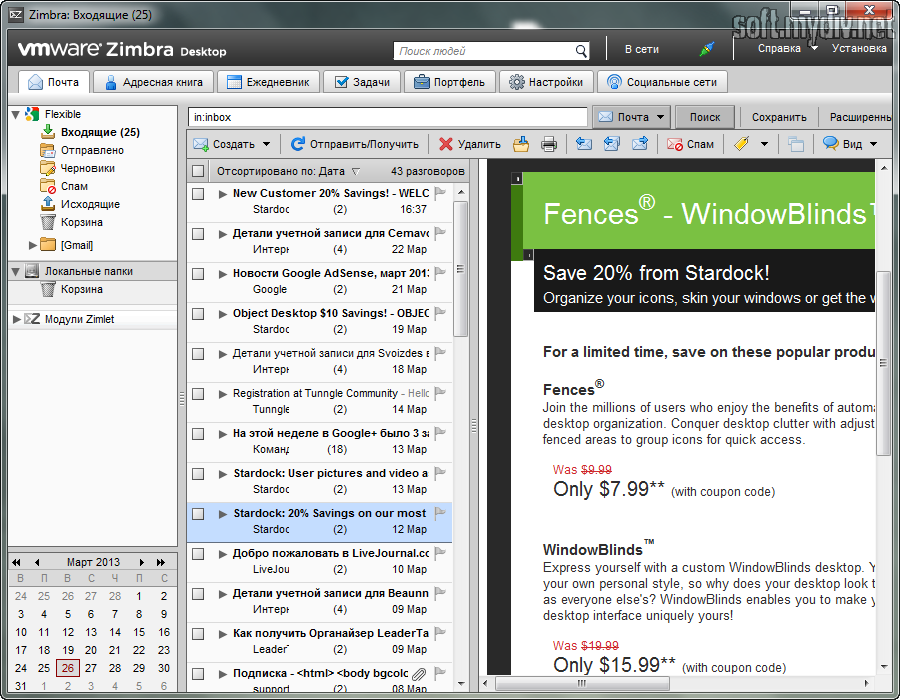
Task: Toggle the select-all checkbox in list header
Action: pos(198,171)
